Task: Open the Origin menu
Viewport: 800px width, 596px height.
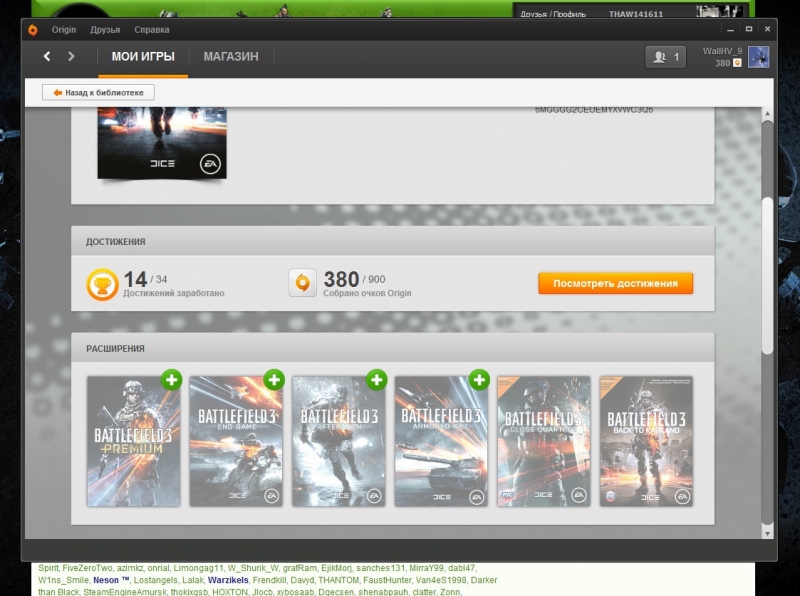Action: (x=64, y=30)
